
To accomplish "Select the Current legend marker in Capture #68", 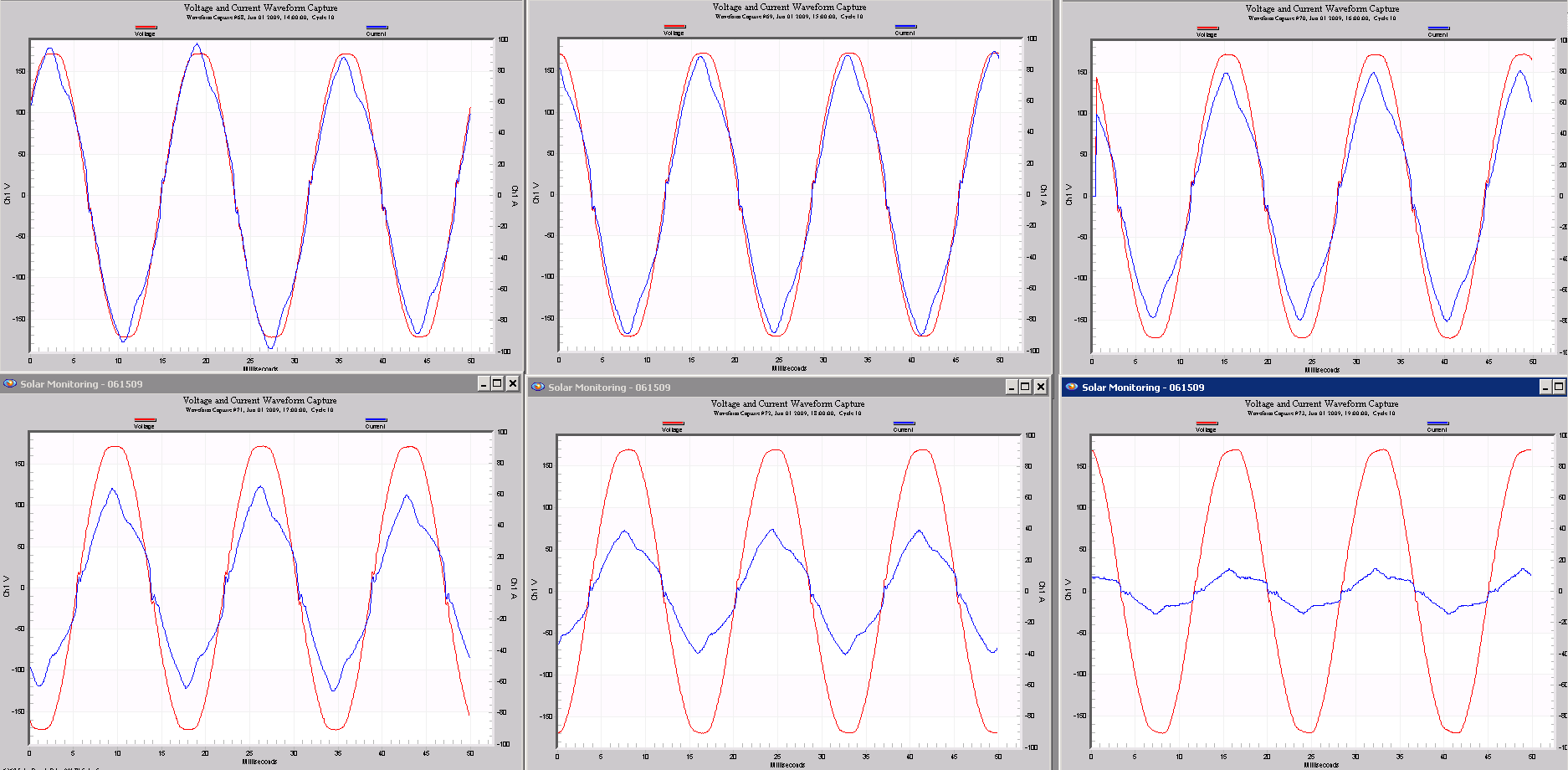I will pyautogui.click(x=376, y=28).
